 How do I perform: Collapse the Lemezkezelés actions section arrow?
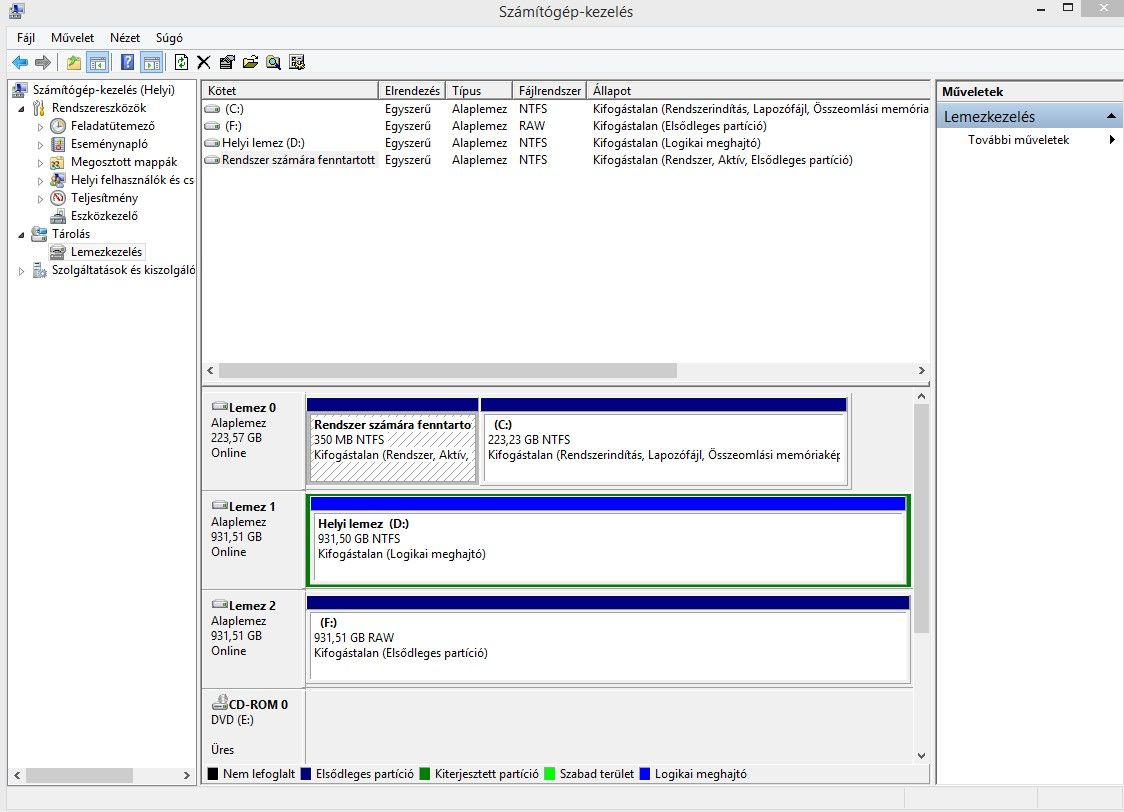click(1111, 116)
